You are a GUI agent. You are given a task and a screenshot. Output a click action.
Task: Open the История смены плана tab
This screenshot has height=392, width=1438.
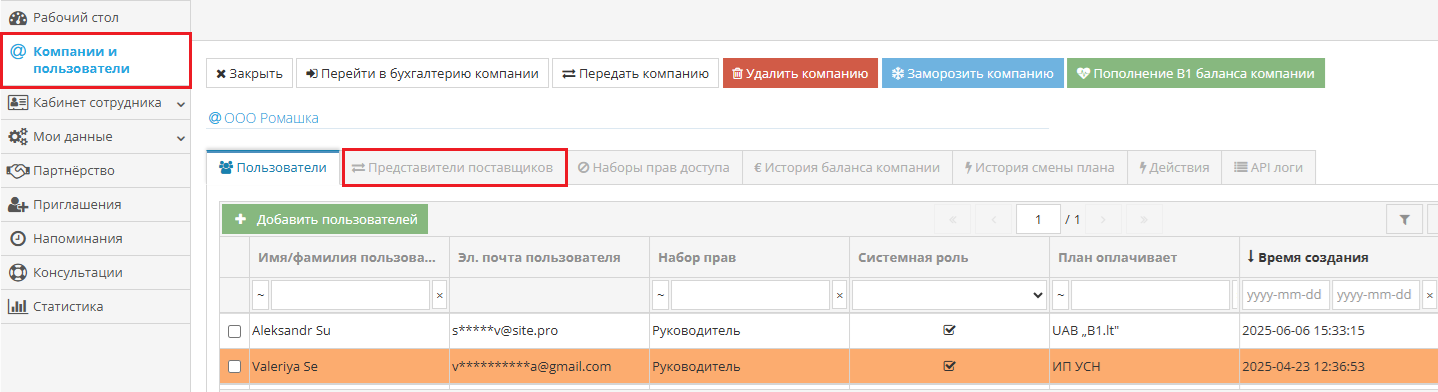1040,168
